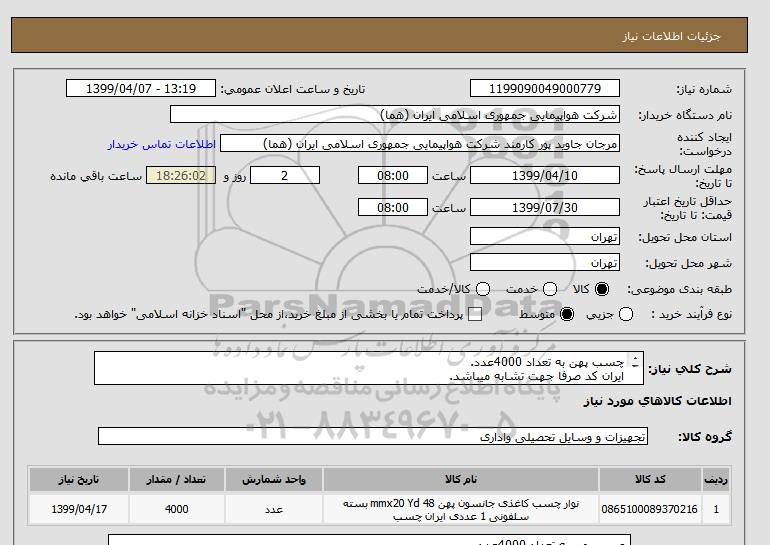Open the buyer contact info link اطلاعات تماس خریدار
Image resolution: width=770 pixels, height=545 pixels.
(162, 144)
